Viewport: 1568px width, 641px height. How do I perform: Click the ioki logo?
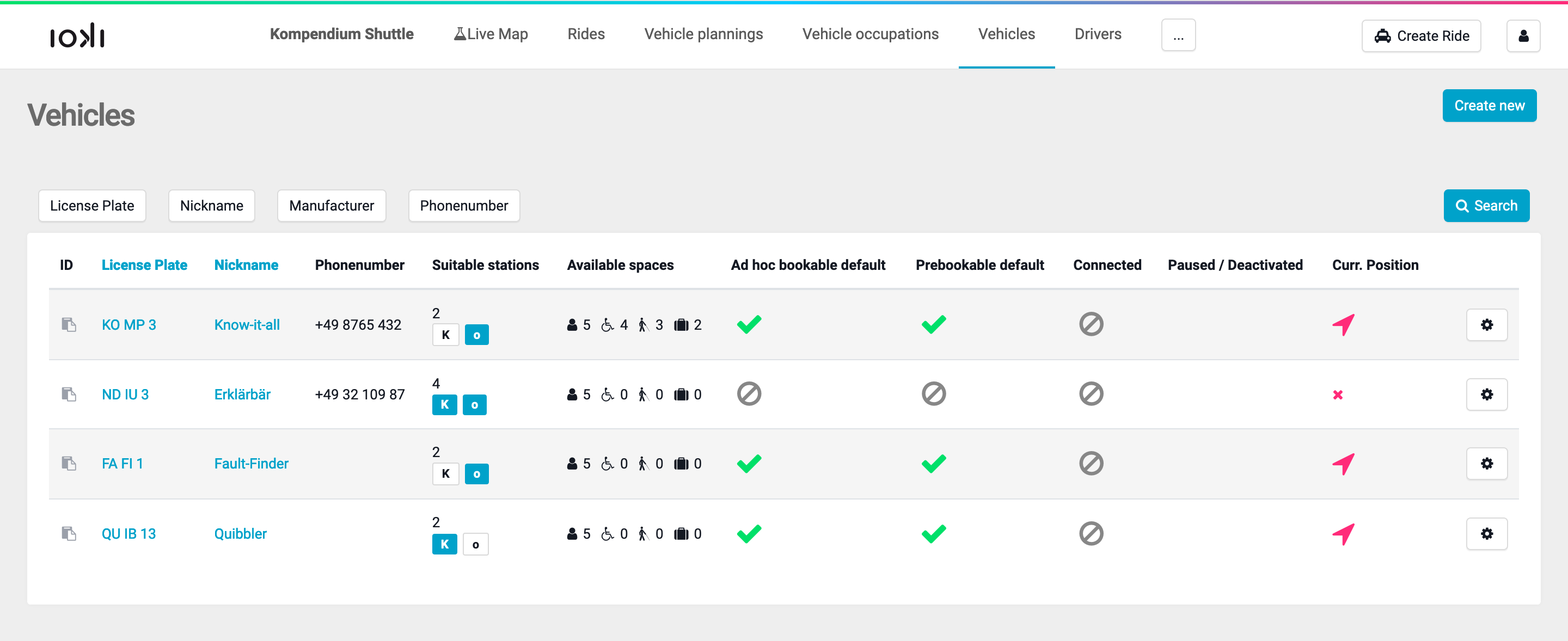tap(77, 36)
